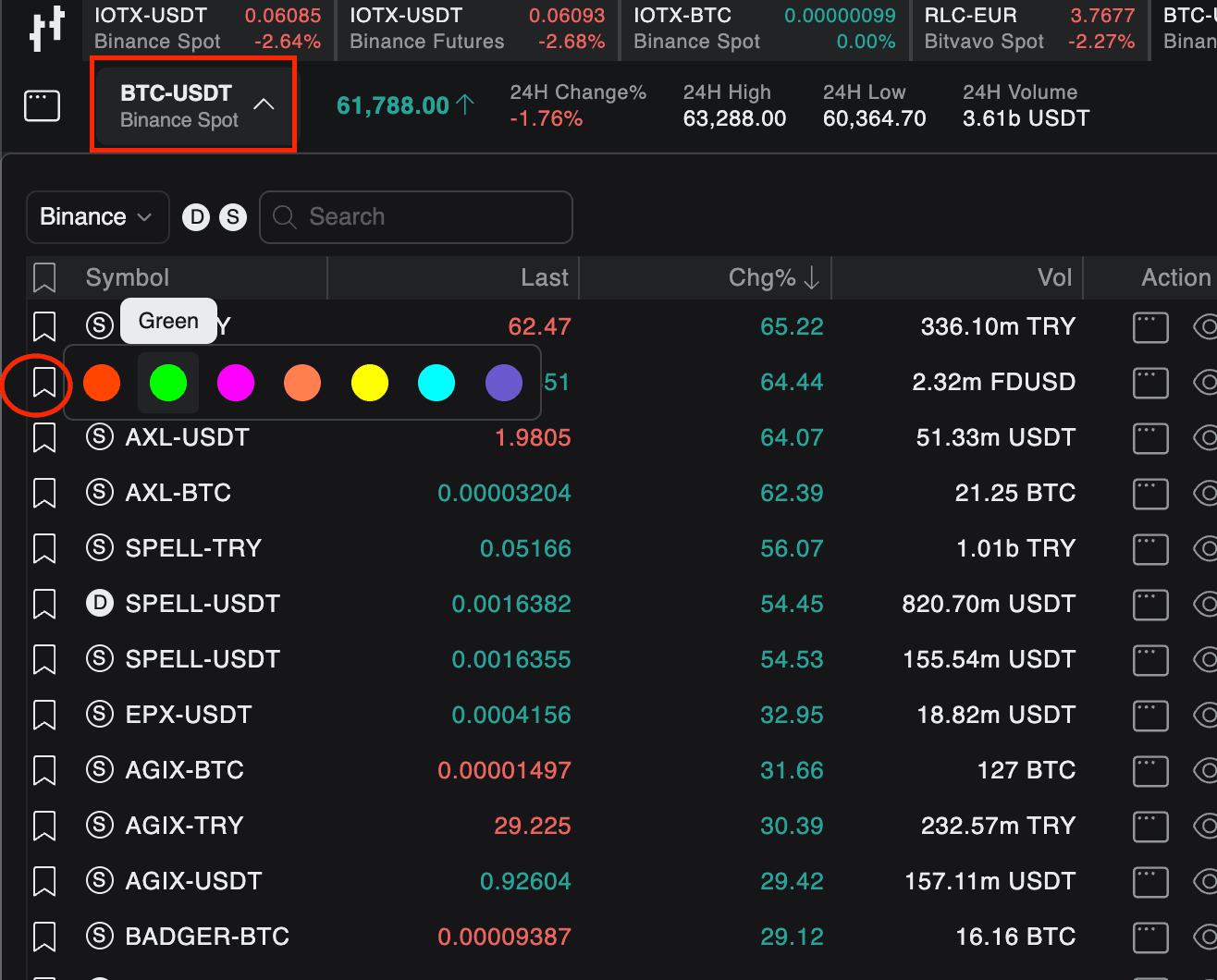
Task: Bookmark the SPELL-USDT derivatives row
Action: point(44,604)
